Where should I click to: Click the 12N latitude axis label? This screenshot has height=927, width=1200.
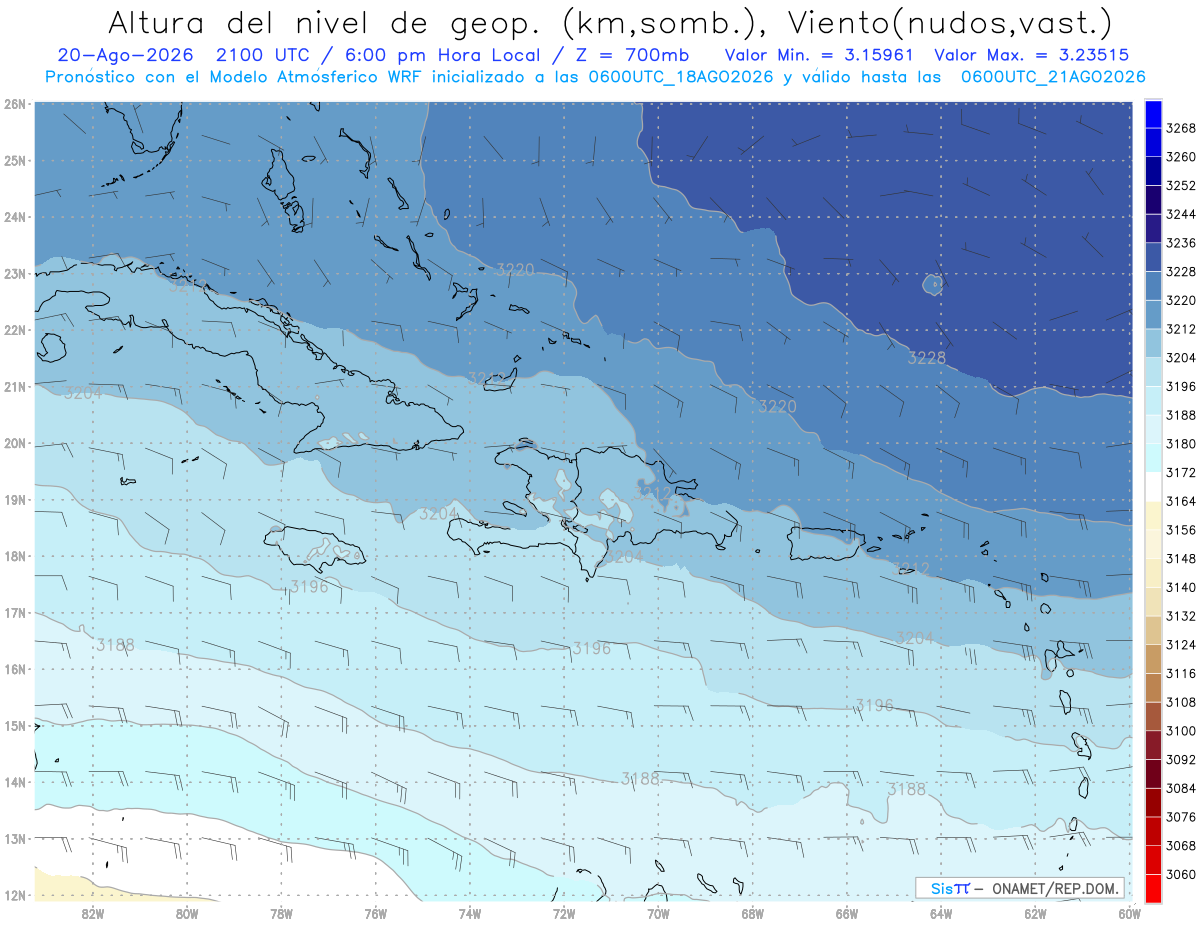[x=15, y=895]
